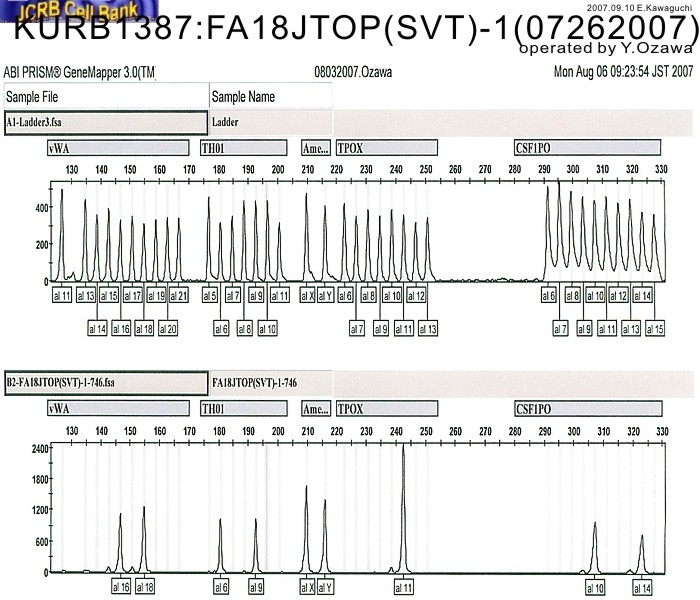Click the Sample File column header

(x=105, y=97)
